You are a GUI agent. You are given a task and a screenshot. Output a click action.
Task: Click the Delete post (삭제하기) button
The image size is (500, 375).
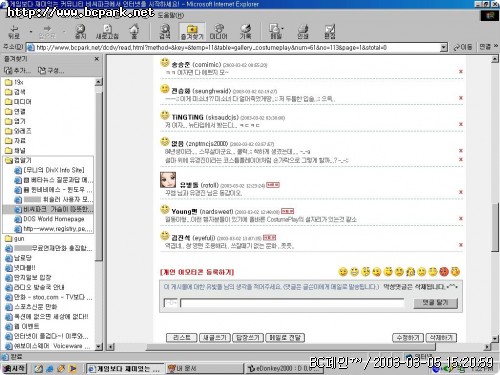pos(441,338)
